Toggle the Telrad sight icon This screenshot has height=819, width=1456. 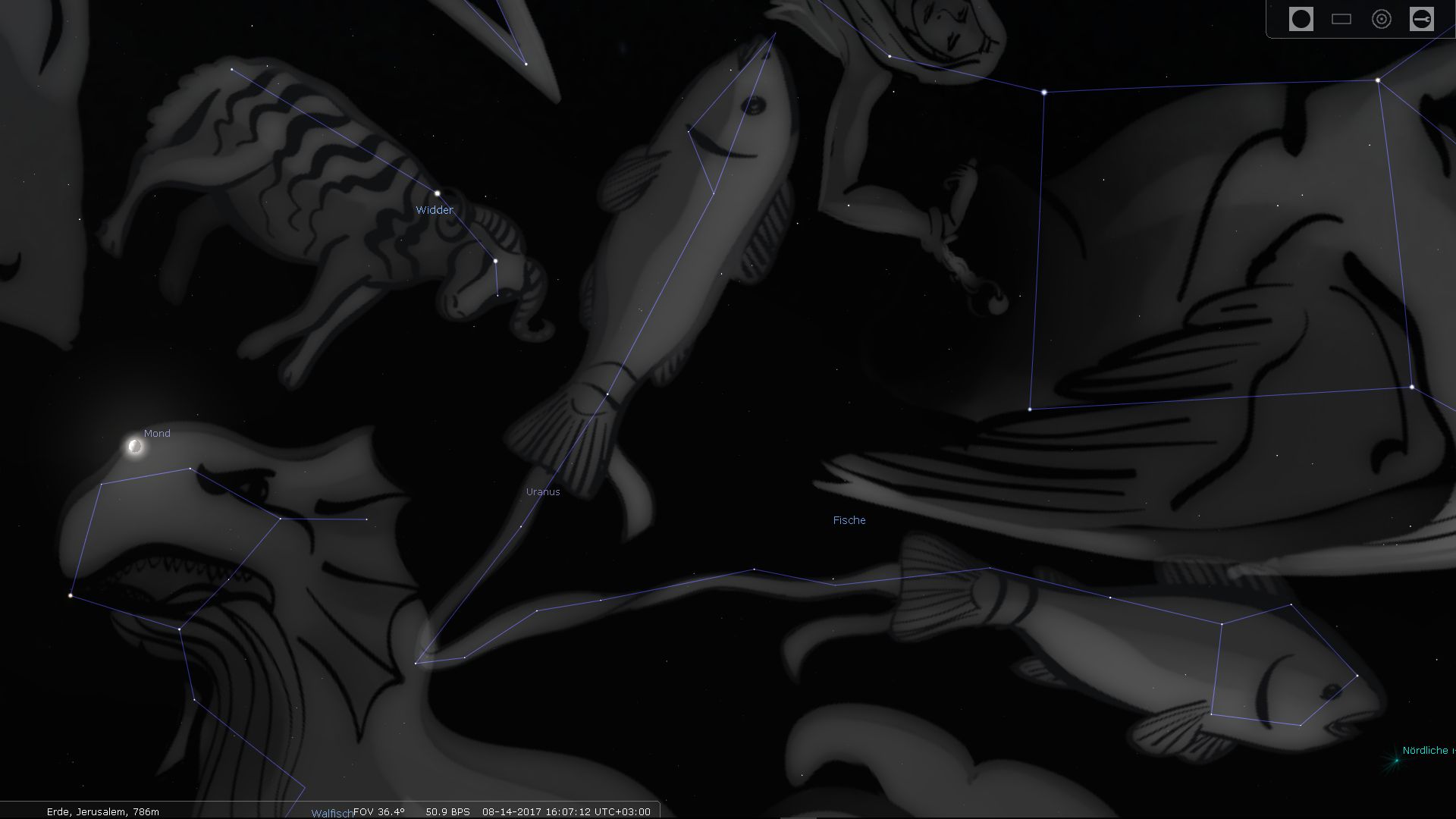(x=1382, y=19)
